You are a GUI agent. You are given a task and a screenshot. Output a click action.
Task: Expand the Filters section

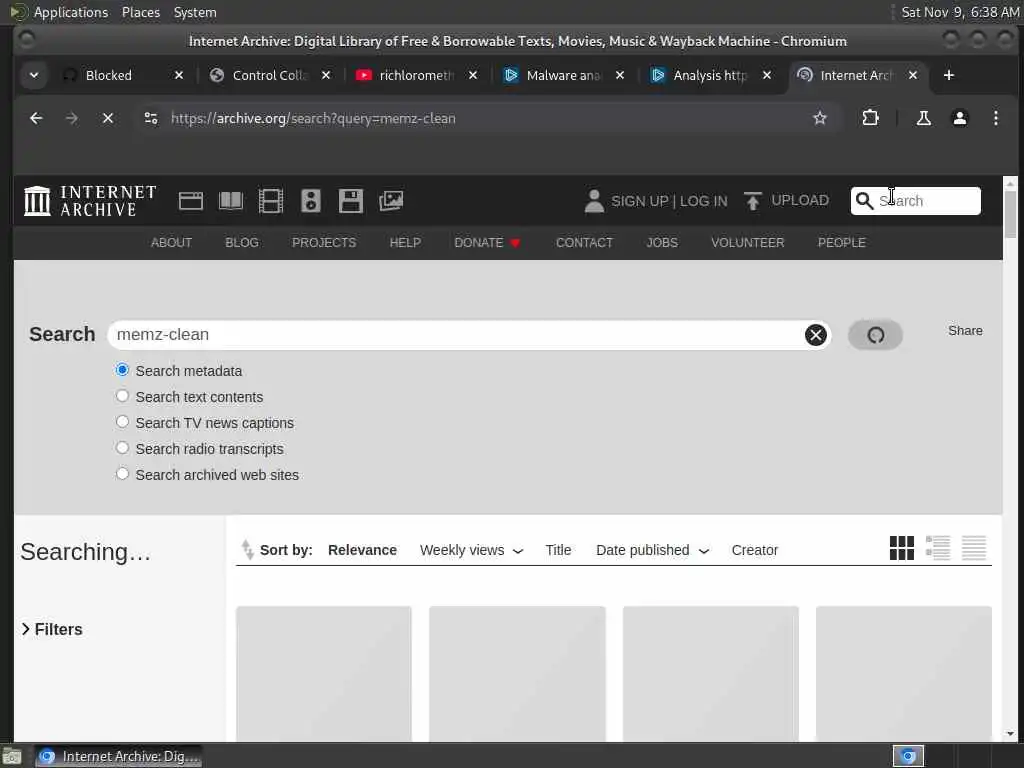52,629
